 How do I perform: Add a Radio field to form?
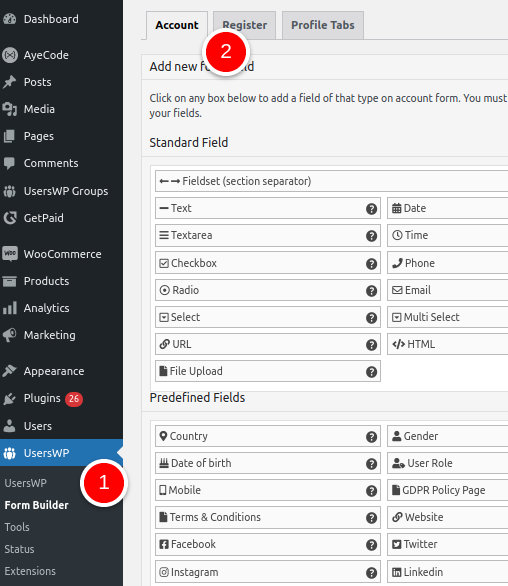tap(268, 290)
